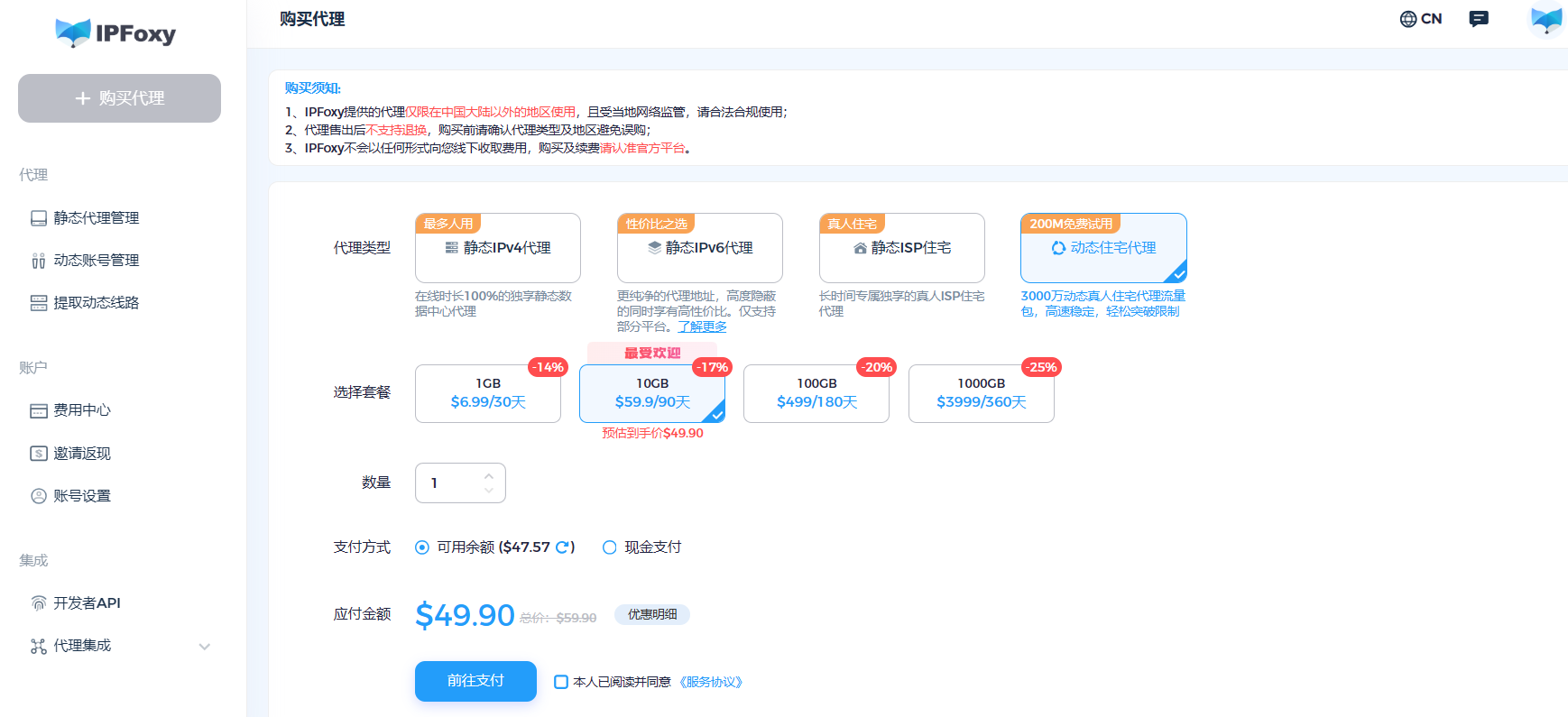
Task: Open the user avatar menu
Action: [1546, 19]
